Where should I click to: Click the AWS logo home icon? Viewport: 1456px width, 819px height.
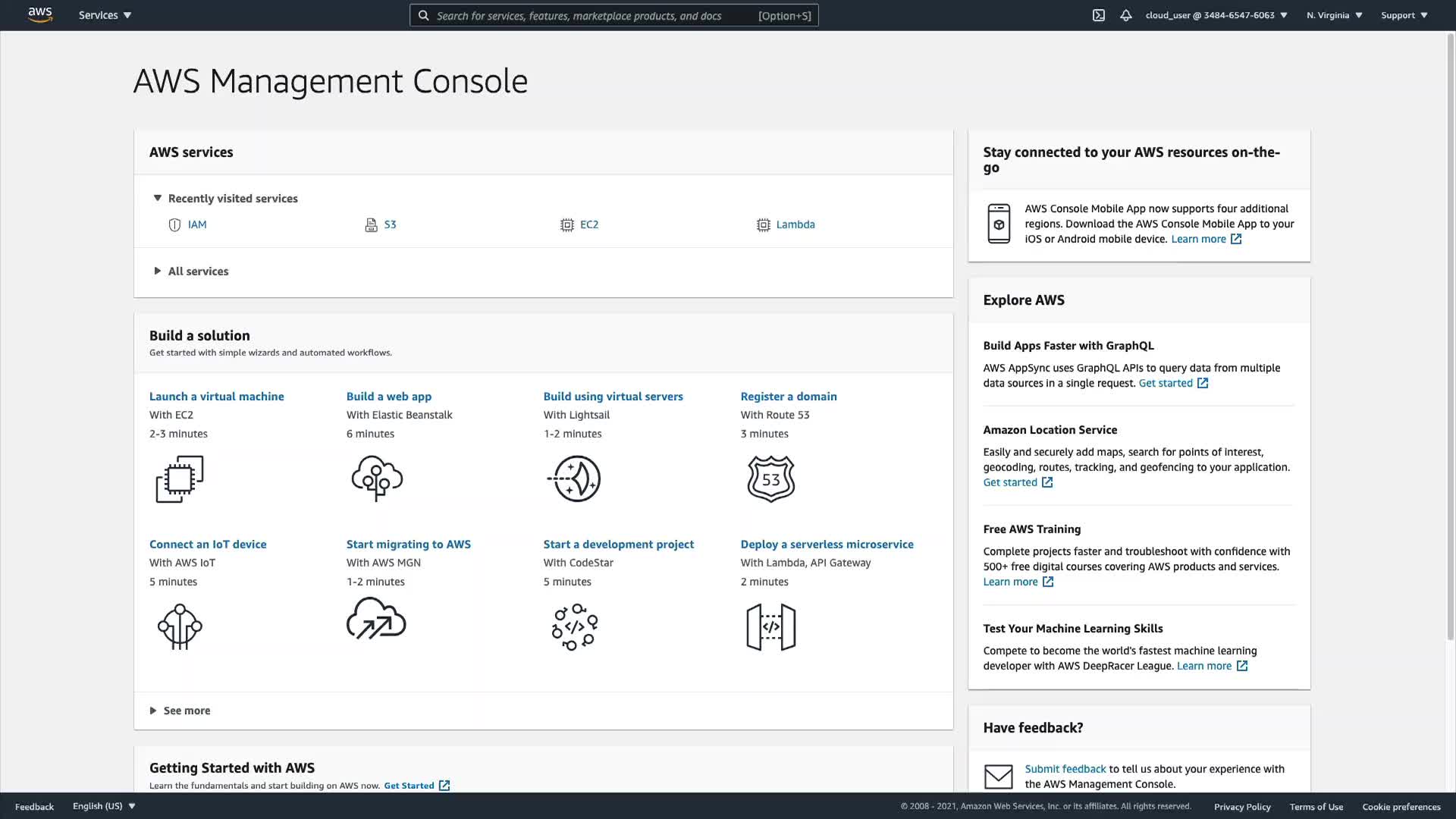tap(40, 15)
